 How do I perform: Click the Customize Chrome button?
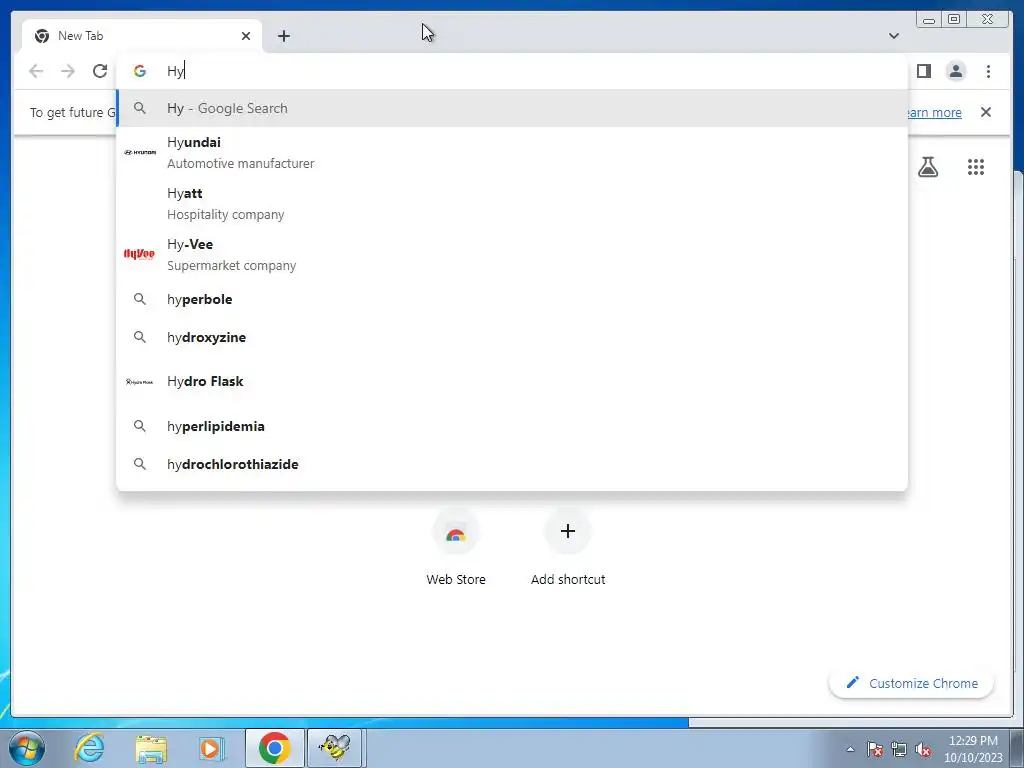click(912, 683)
